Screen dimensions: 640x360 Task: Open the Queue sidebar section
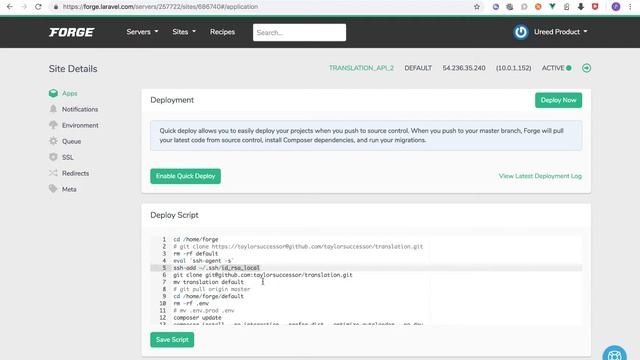71,141
